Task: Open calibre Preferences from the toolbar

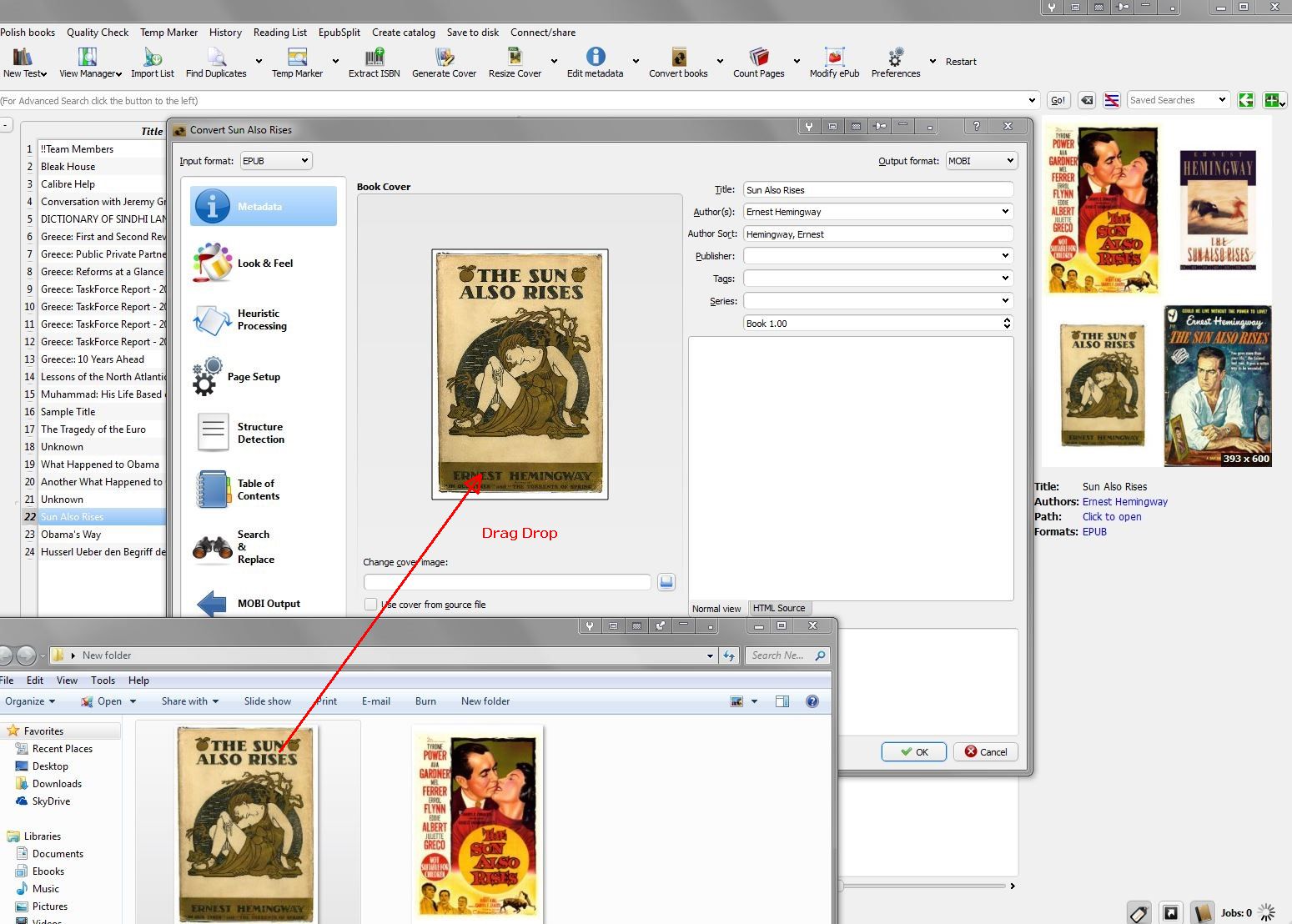Action: (x=896, y=57)
